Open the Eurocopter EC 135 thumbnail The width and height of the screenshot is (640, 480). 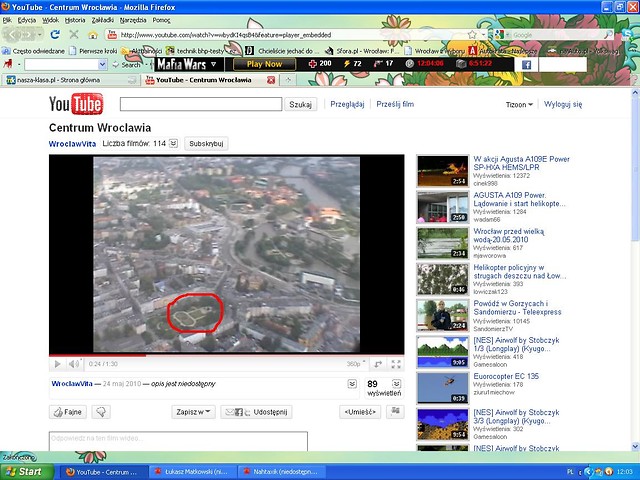coord(442,388)
